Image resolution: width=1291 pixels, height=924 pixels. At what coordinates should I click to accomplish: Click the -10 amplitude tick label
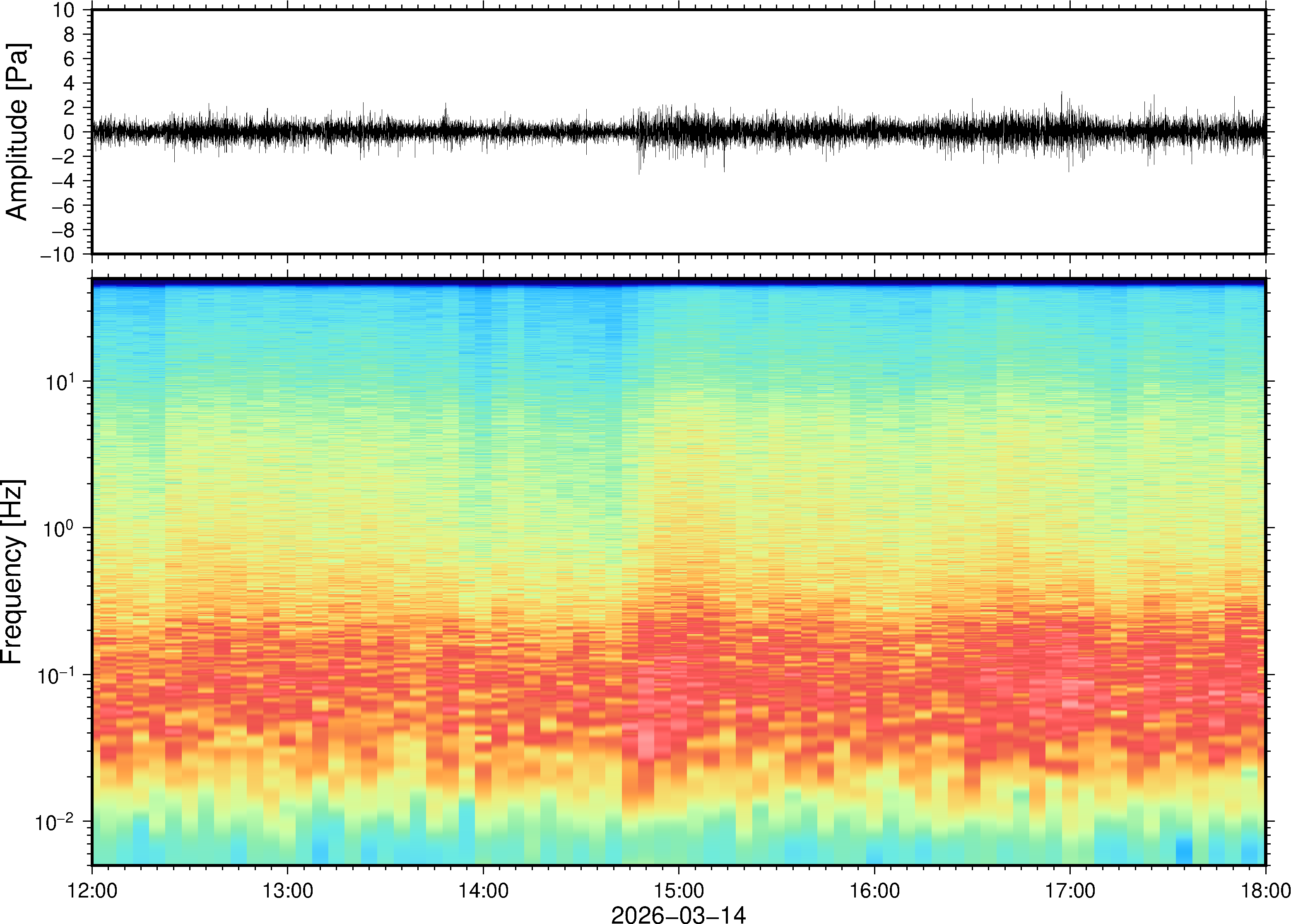[x=58, y=254]
